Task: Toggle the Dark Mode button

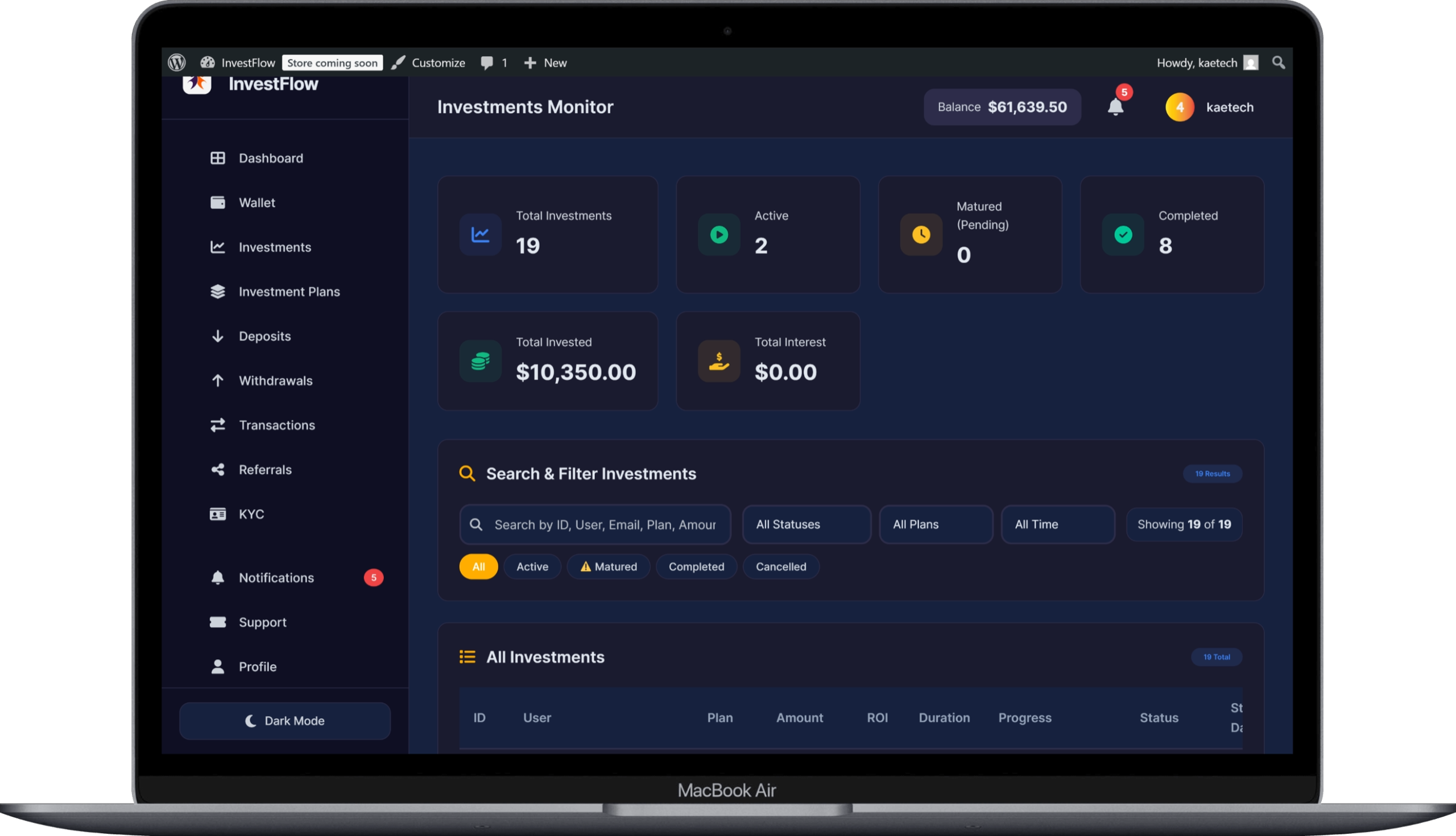Action: pyautogui.click(x=285, y=721)
